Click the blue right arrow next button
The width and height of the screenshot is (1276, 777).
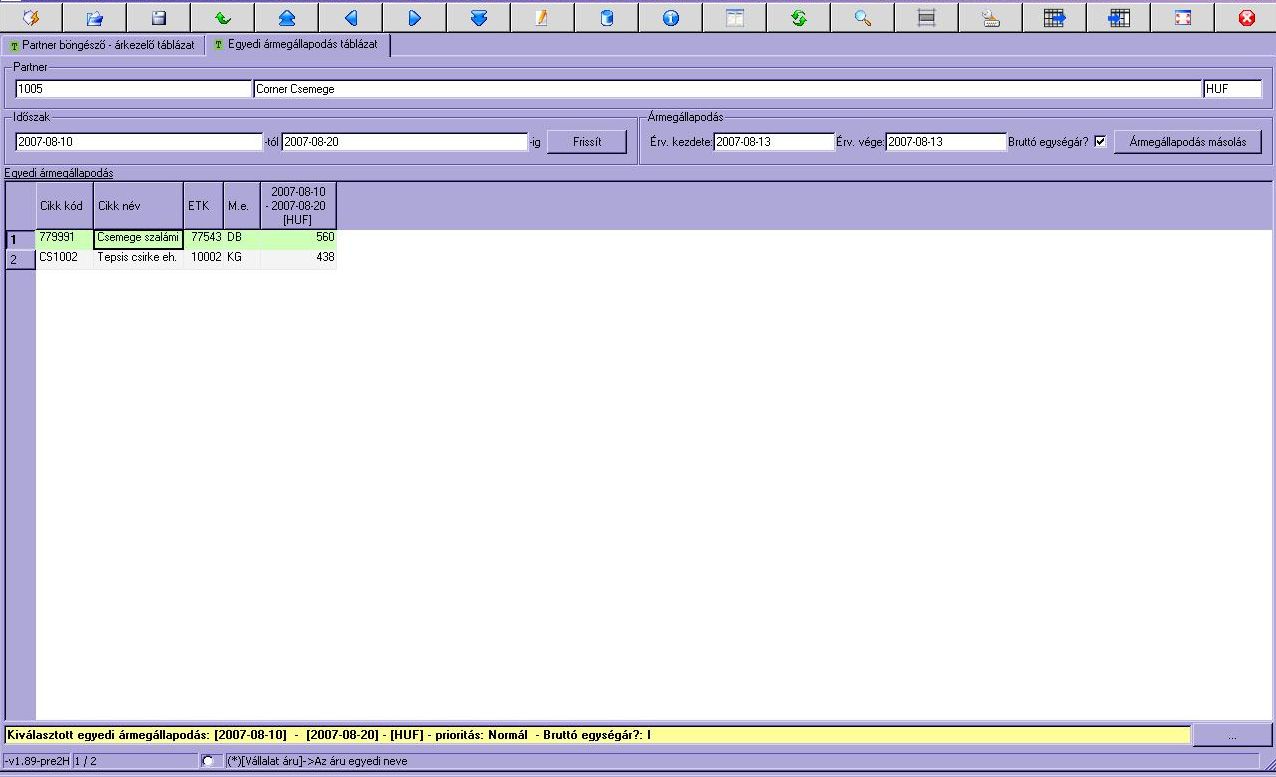click(x=415, y=18)
